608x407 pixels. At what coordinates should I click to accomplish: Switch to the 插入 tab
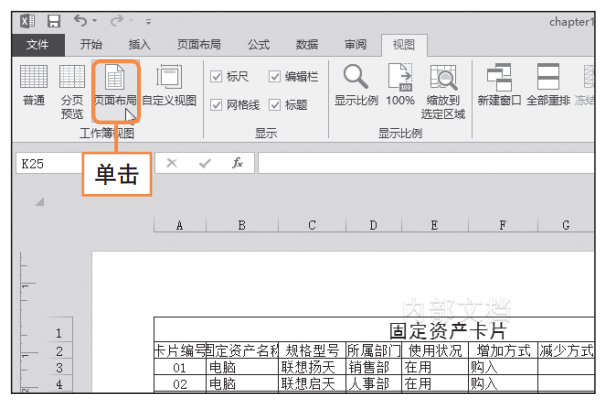tap(140, 45)
